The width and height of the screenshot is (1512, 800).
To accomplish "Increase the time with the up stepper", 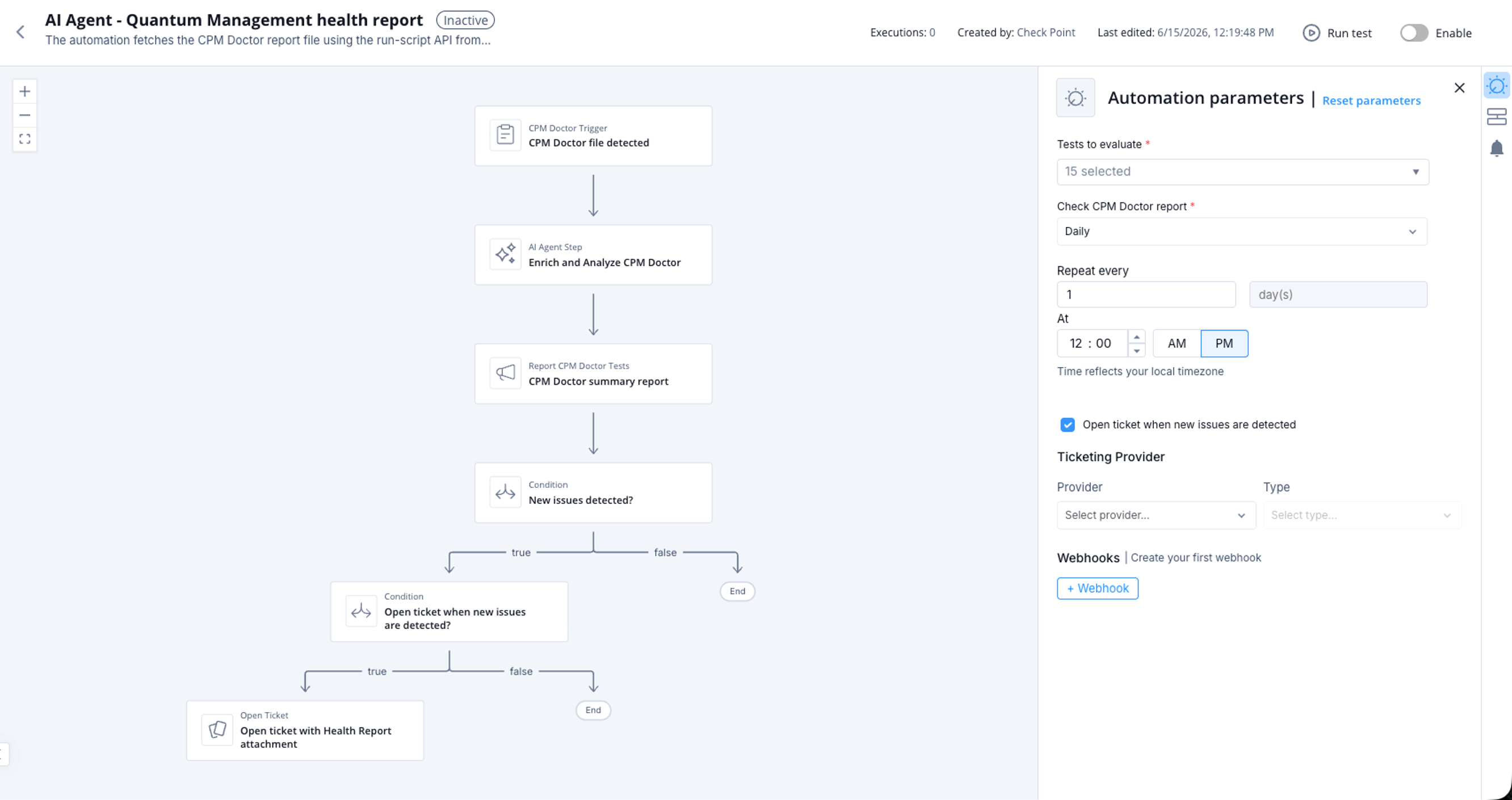I will point(1136,337).
